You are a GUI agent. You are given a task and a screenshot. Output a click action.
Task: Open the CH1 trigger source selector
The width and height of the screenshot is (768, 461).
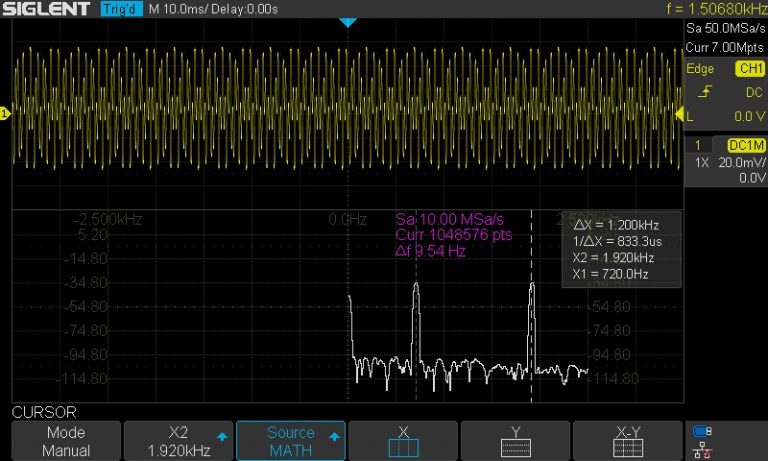749,69
